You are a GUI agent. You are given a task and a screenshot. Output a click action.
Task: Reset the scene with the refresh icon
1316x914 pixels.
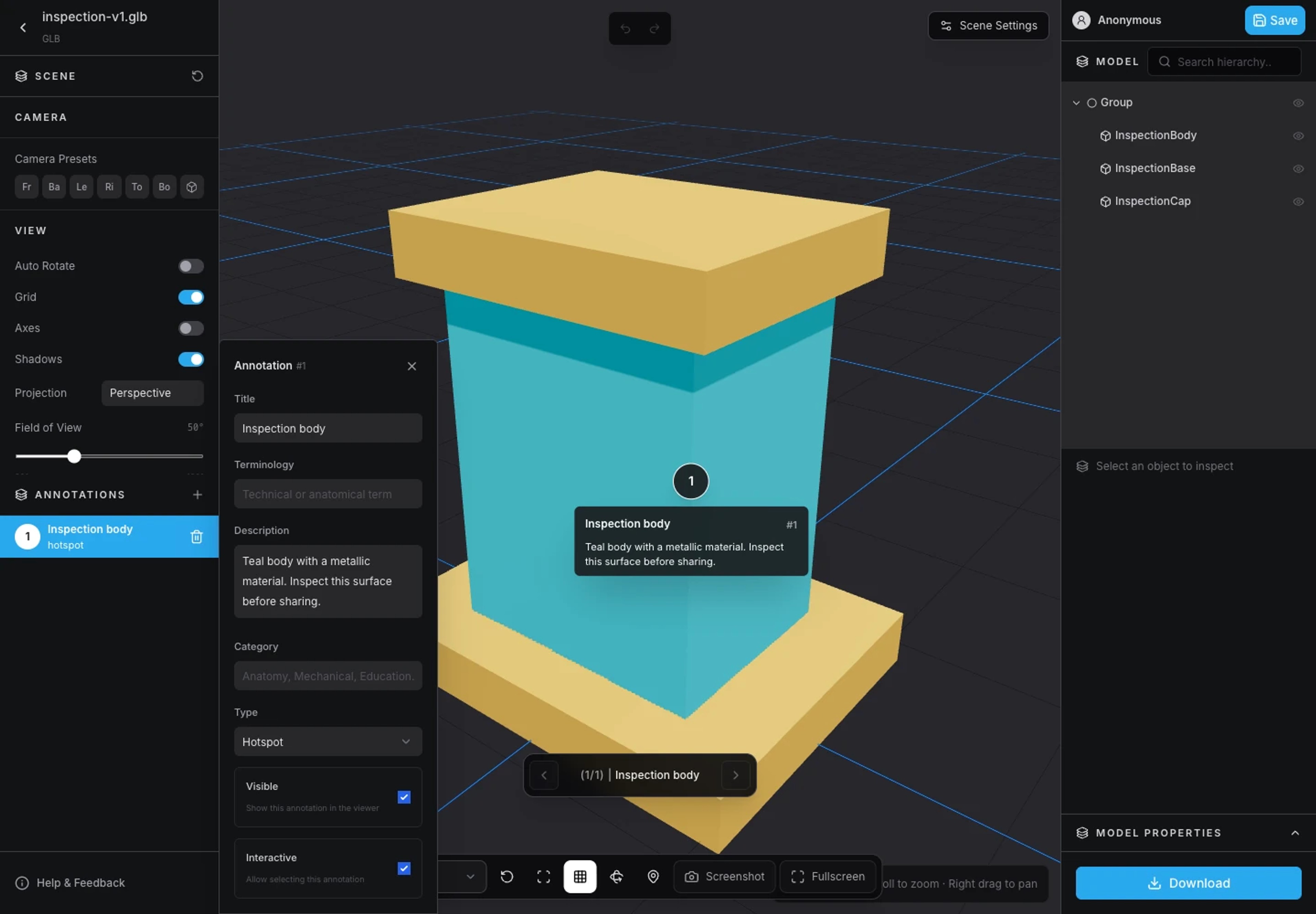pyautogui.click(x=197, y=76)
